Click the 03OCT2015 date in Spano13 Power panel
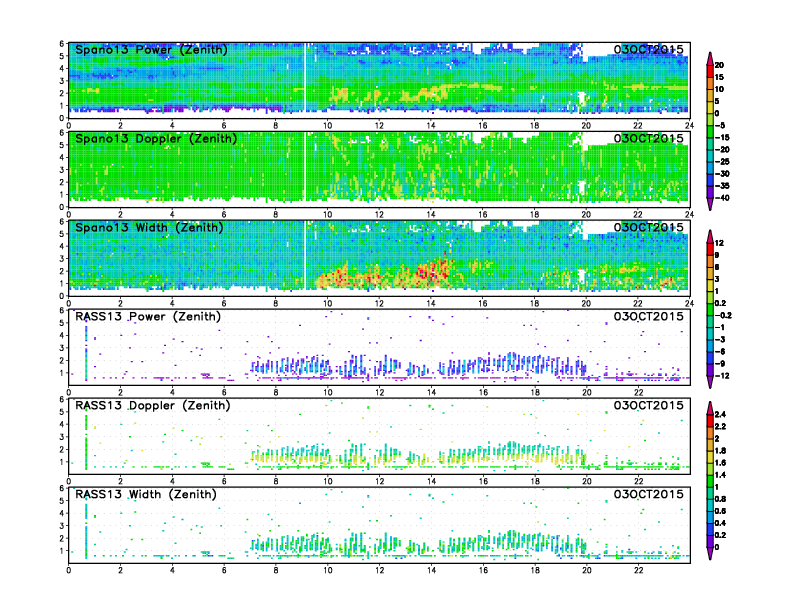 649,49
